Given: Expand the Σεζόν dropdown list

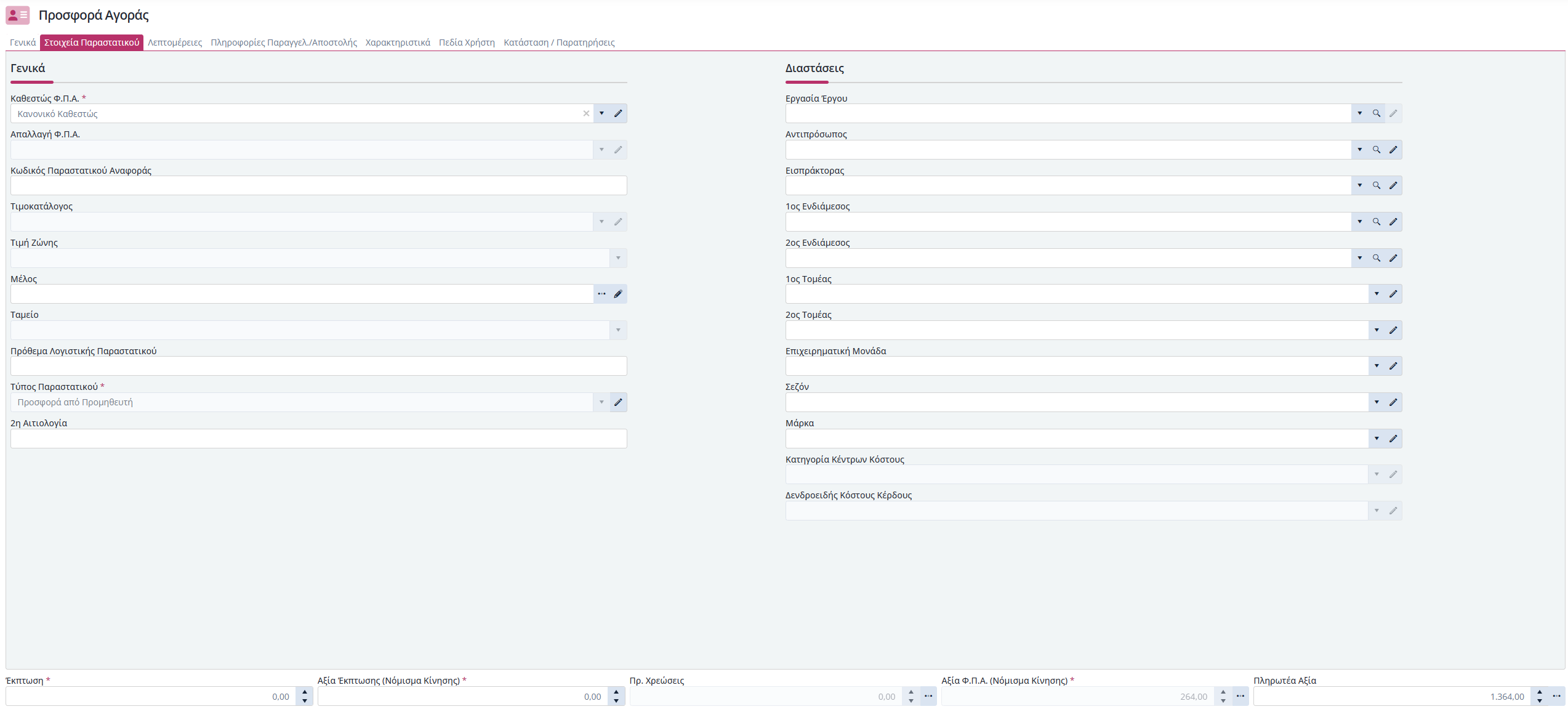Looking at the screenshot, I should (x=1377, y=402).
